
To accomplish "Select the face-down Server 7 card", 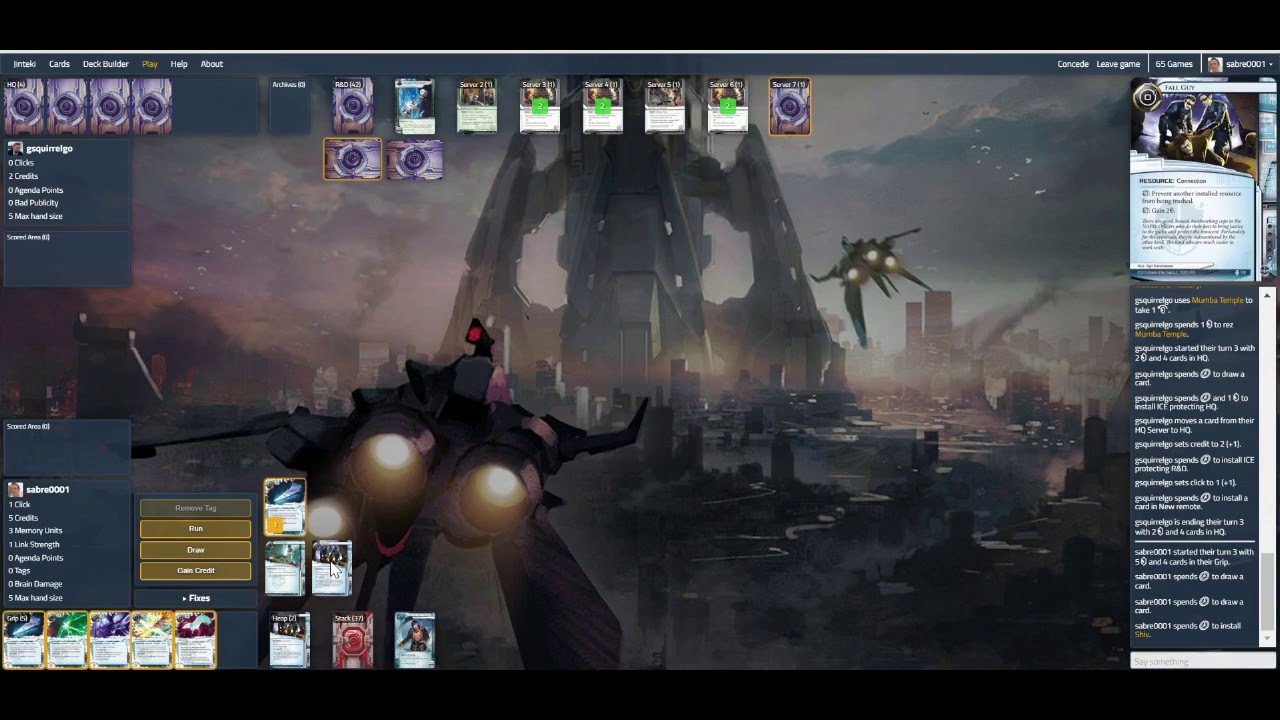I will click(789, 107).
